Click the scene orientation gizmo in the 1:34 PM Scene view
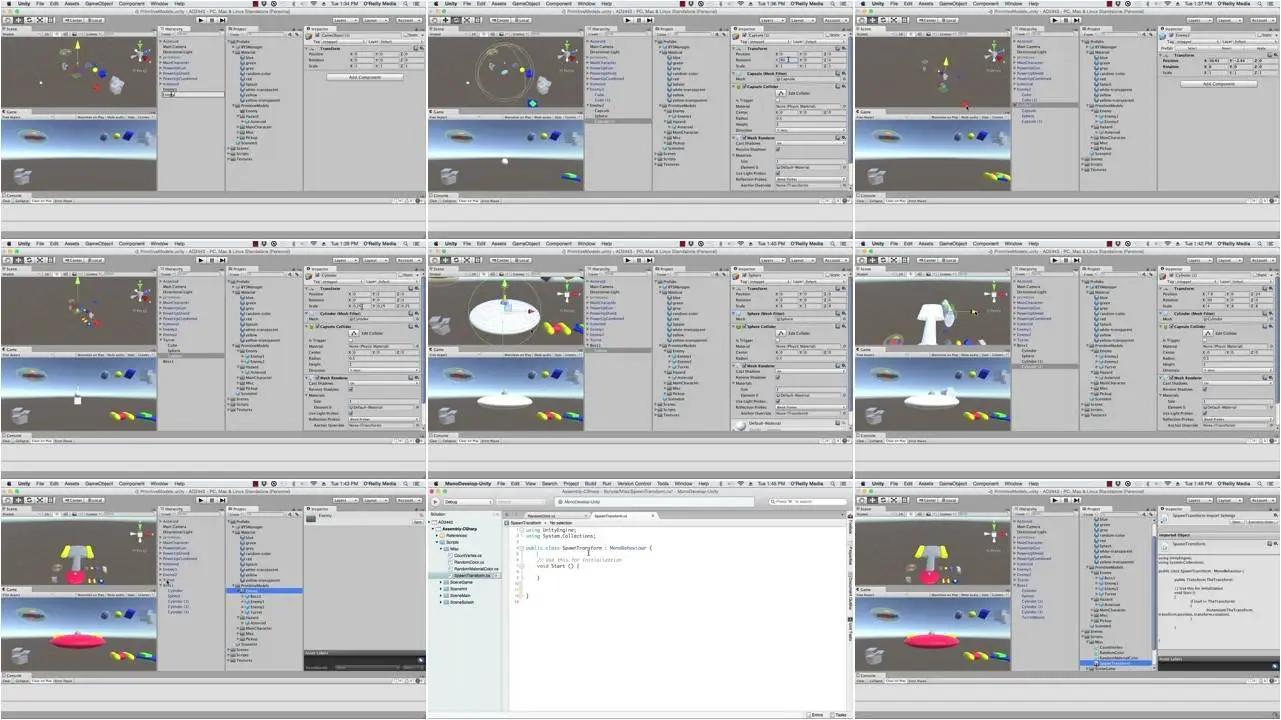 (x=140, y=53)
